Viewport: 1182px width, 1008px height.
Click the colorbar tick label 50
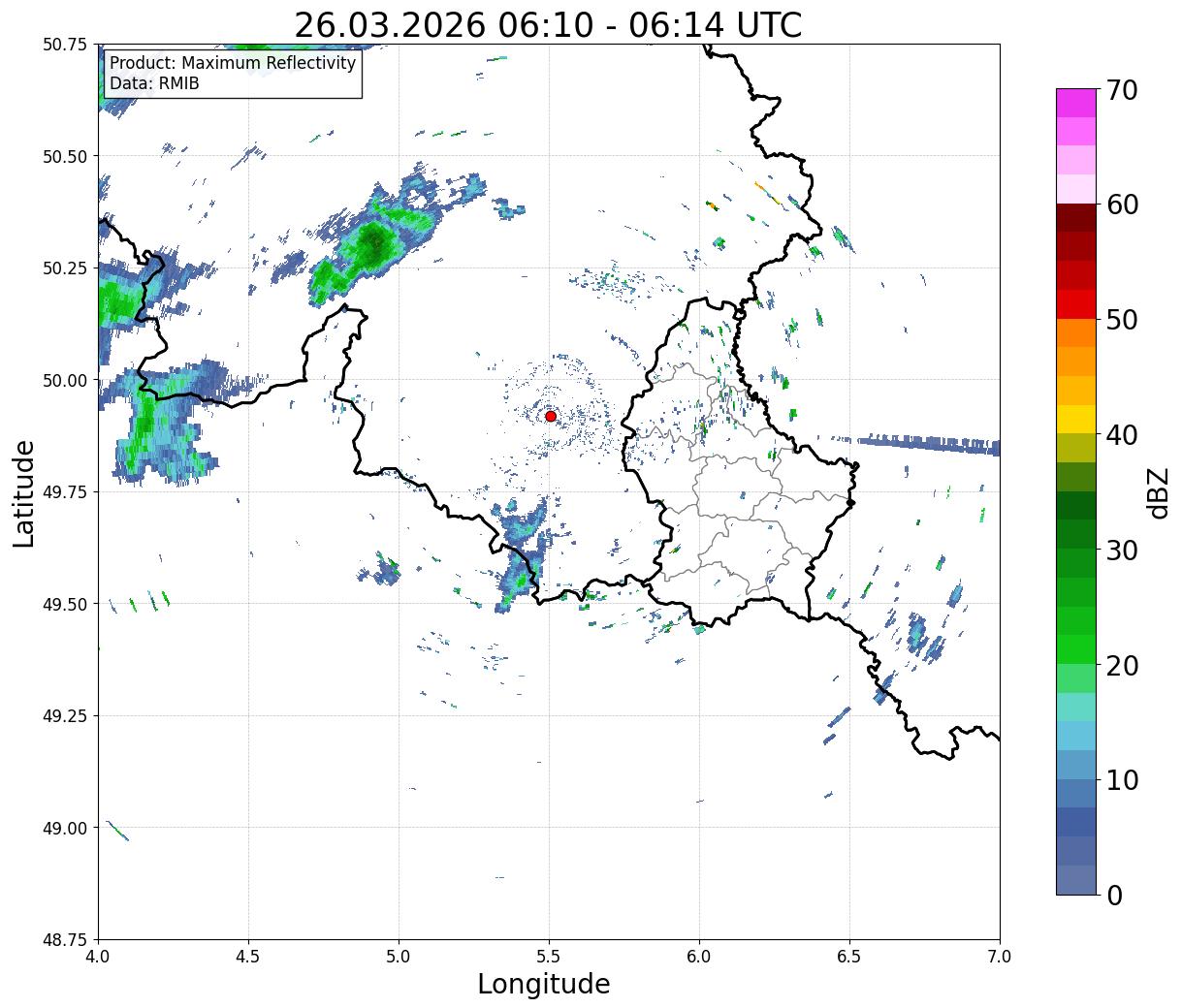(x=1122, y=320)
